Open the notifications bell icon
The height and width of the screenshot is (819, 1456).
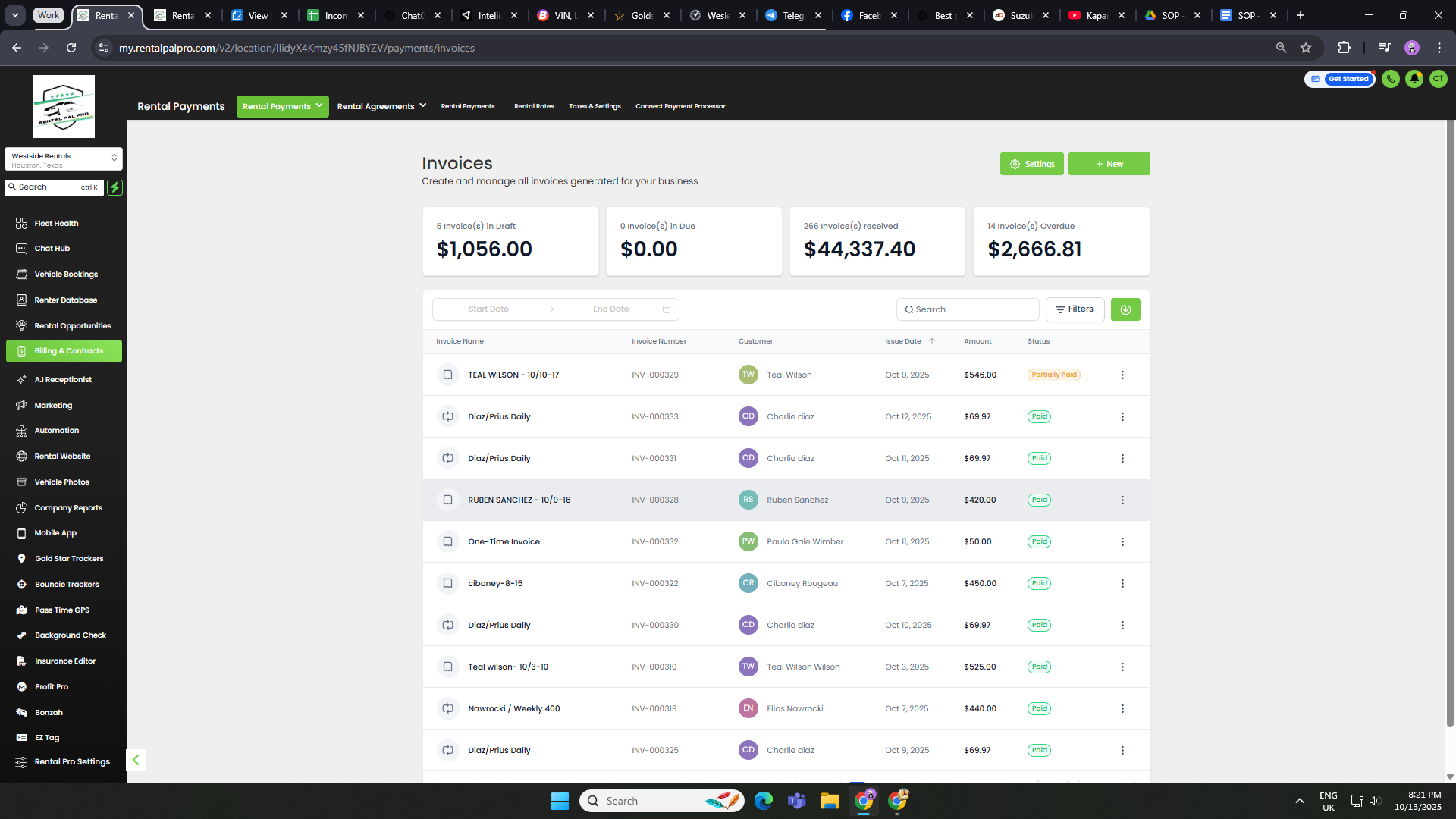1414,79
